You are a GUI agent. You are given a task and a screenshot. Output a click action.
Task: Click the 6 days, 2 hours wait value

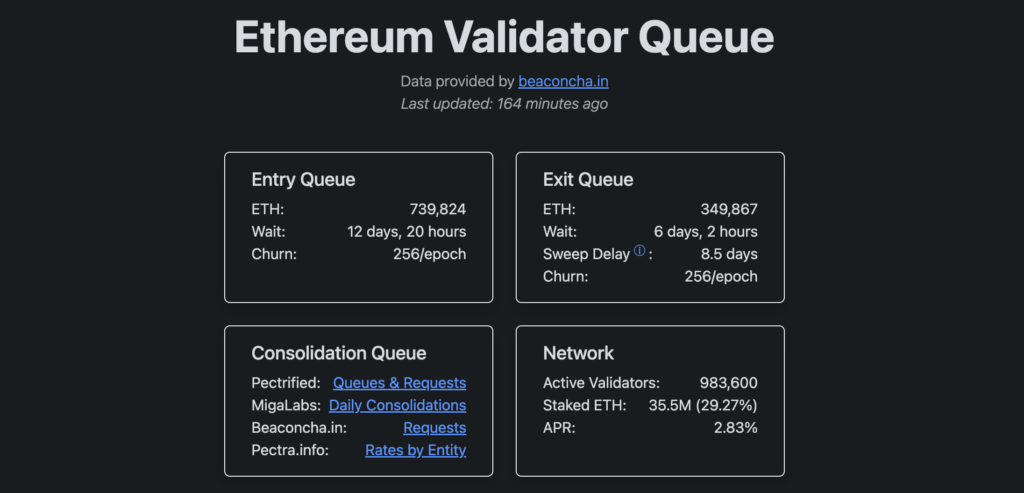[x=705, y=231]
